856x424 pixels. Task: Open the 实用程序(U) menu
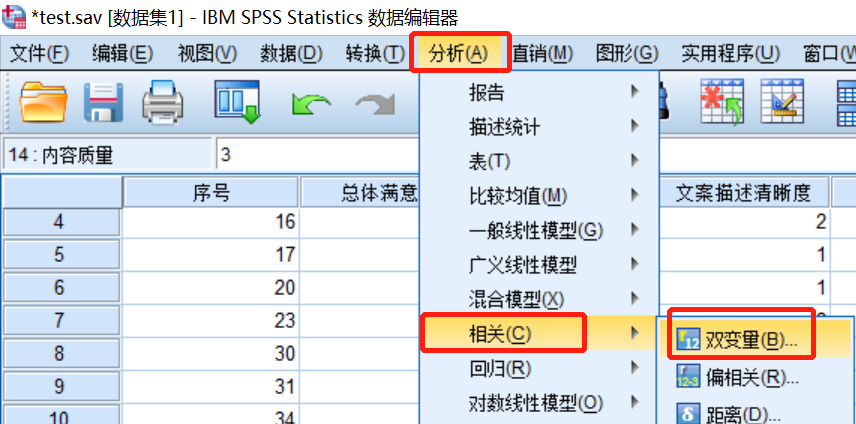point(731,53)
